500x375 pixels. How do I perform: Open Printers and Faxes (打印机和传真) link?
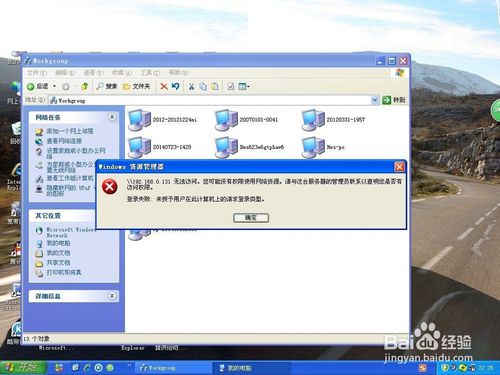coord(64,273)
